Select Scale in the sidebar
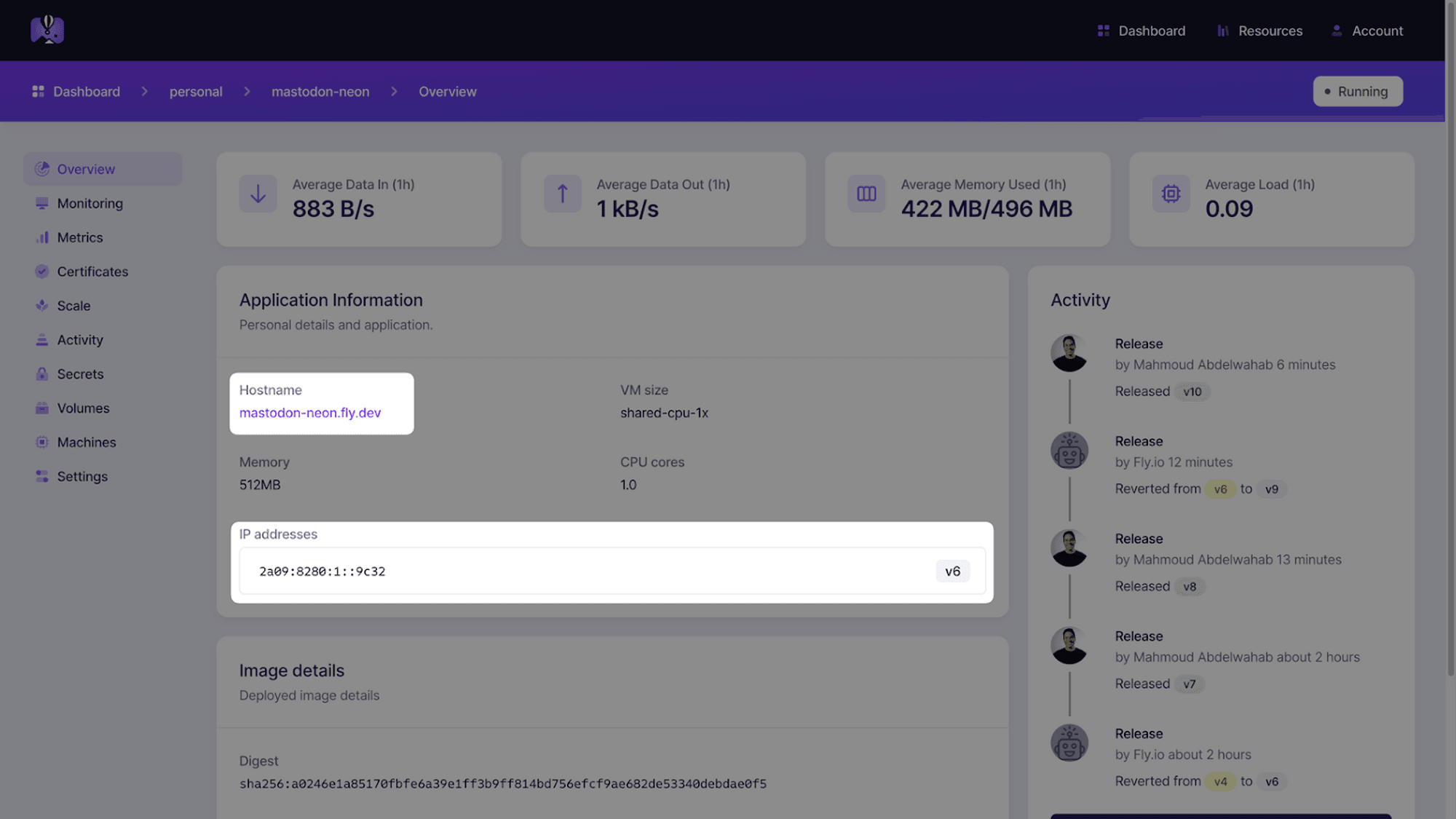The image size is (1456, 819). point(74,306)
